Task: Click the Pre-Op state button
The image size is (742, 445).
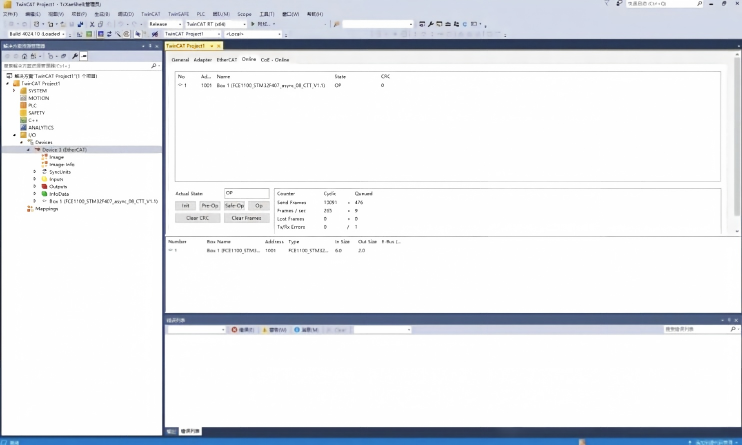Action: [210, 205]
